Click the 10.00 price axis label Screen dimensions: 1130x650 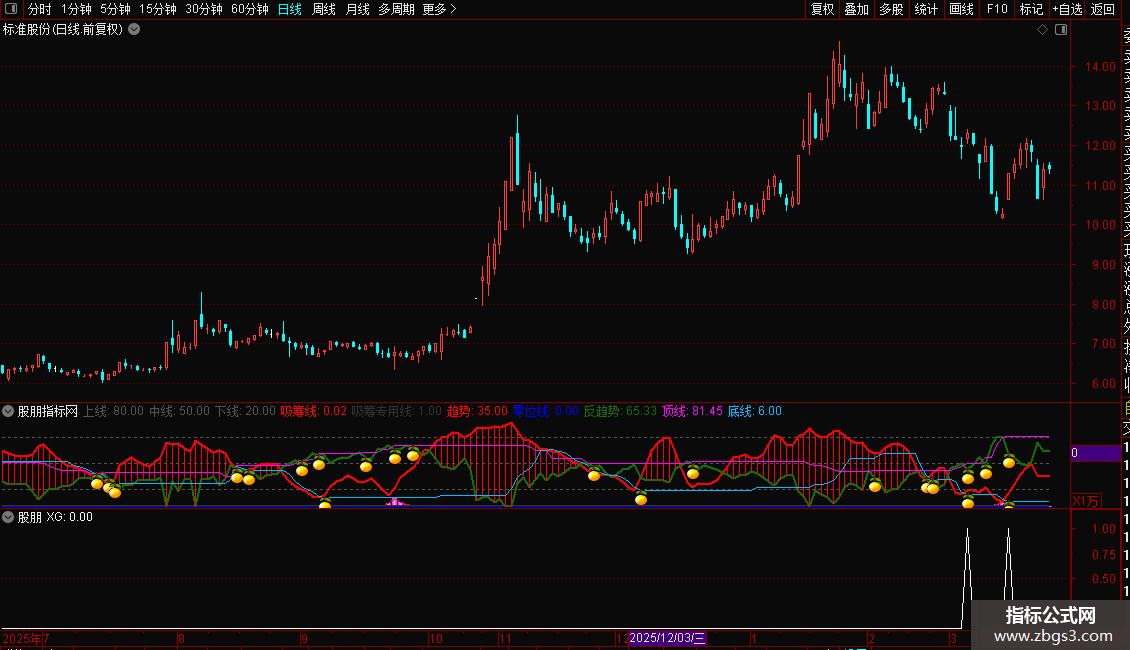1100,225
